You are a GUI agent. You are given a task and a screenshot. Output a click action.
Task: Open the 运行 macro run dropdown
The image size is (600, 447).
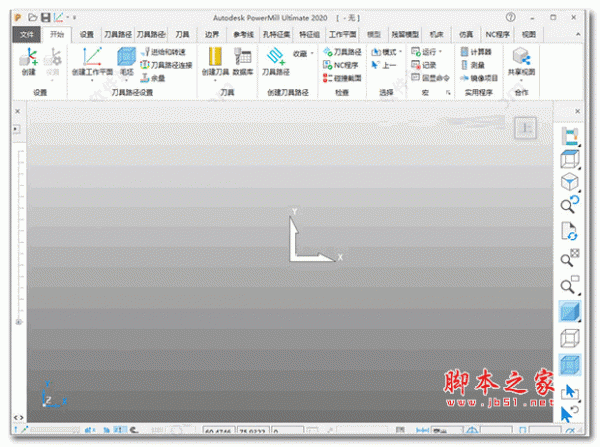pyautogui.click(x=426, y=52)
